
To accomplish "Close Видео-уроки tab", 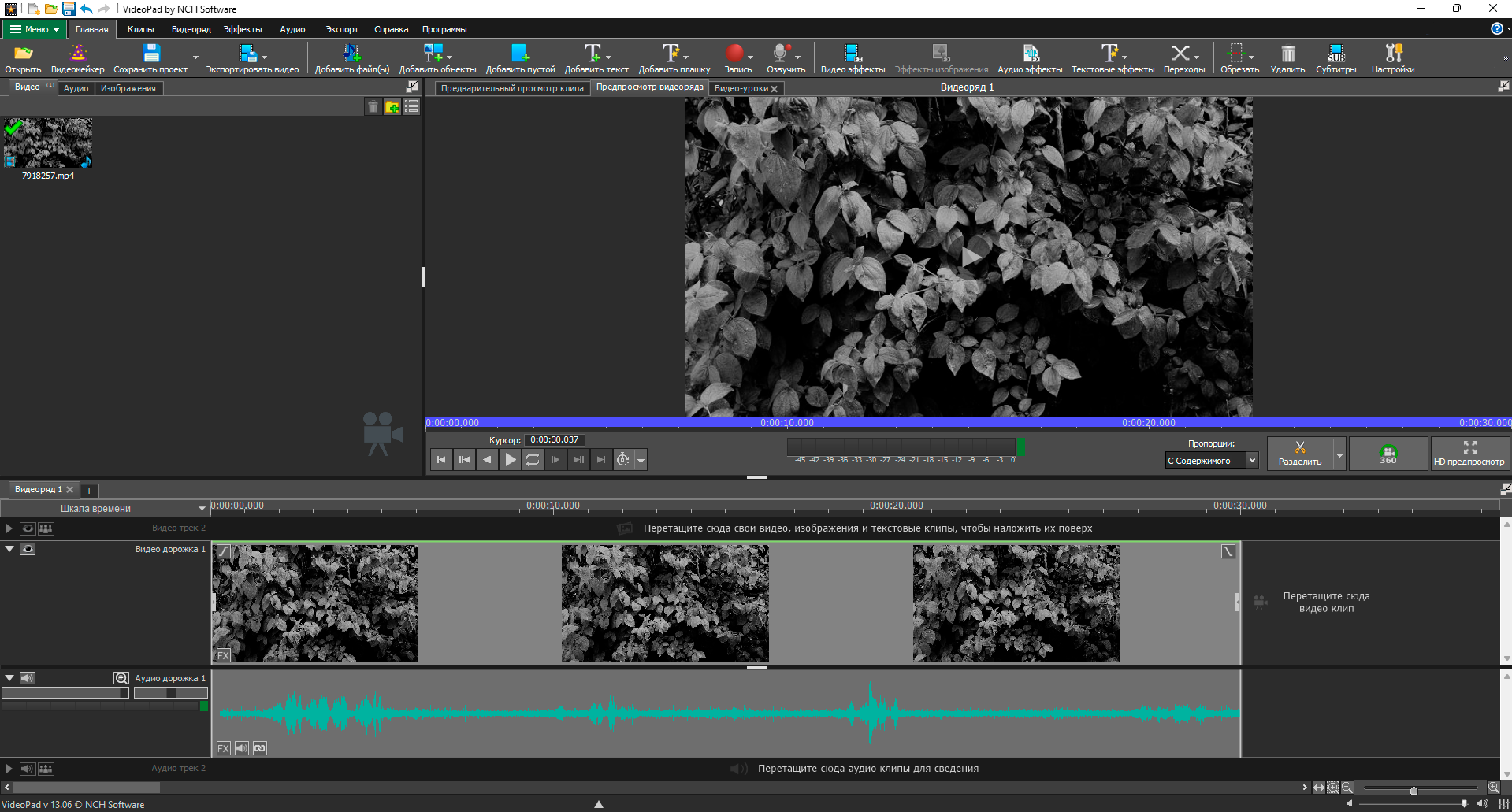I will coord(774,89).
